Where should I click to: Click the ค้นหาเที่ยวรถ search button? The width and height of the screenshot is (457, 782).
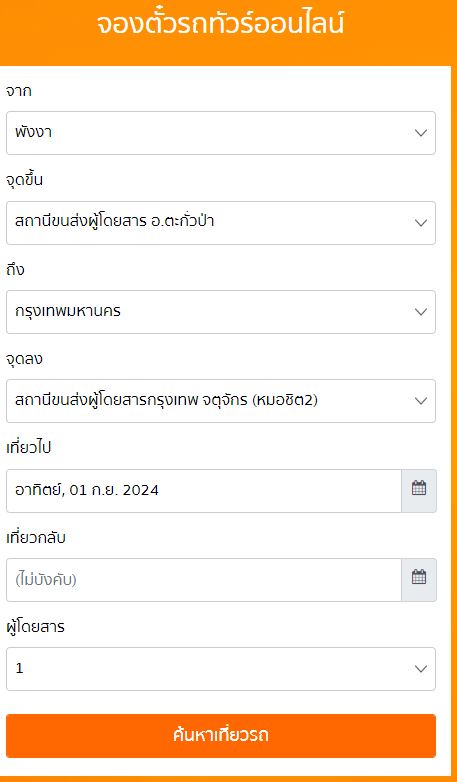pyautogui.click(x=221, y=736)
